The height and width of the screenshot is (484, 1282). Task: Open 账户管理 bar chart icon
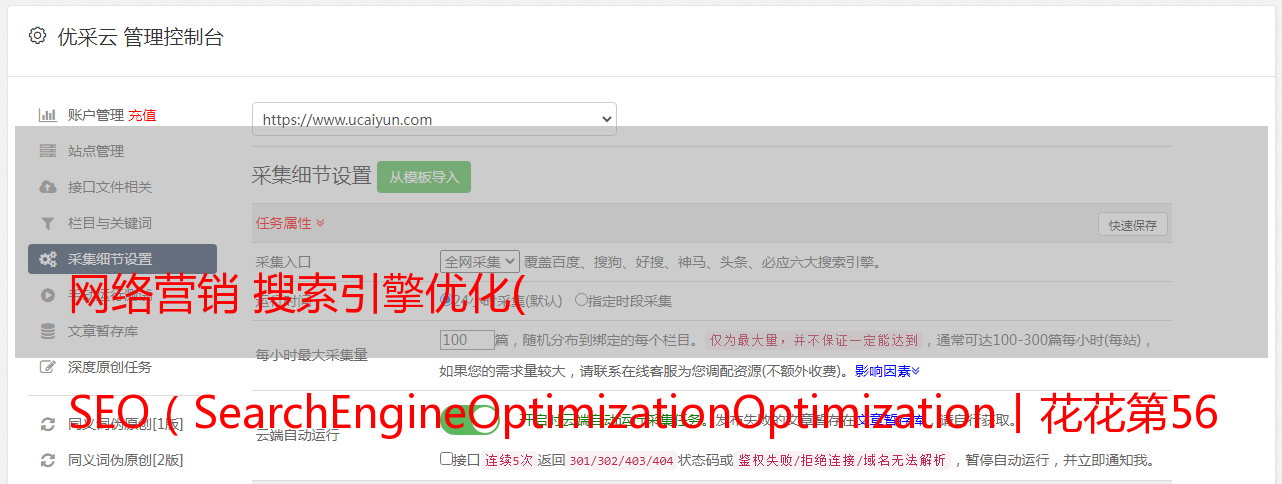click(x=47, y=115)
